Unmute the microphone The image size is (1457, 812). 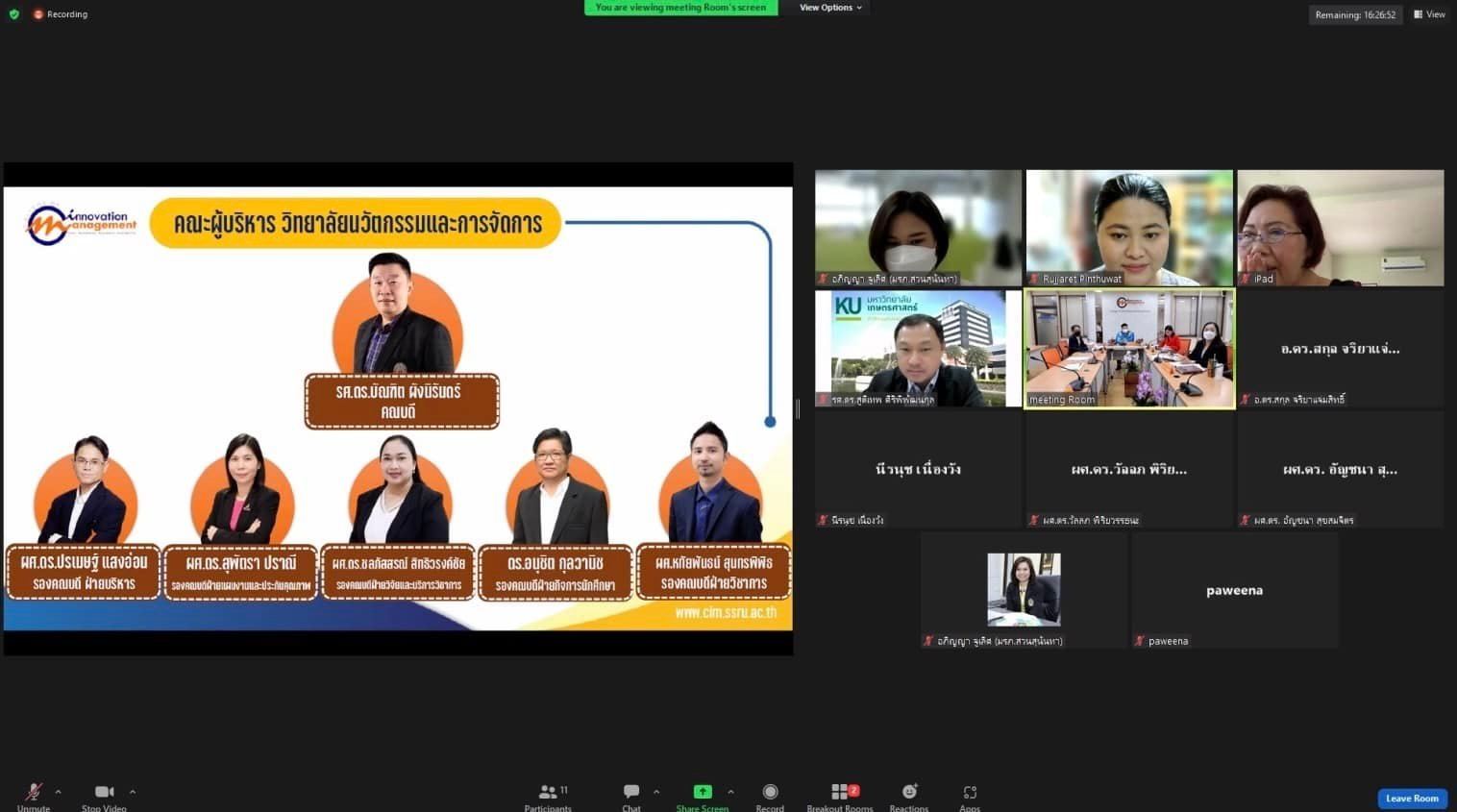(34, 794)
